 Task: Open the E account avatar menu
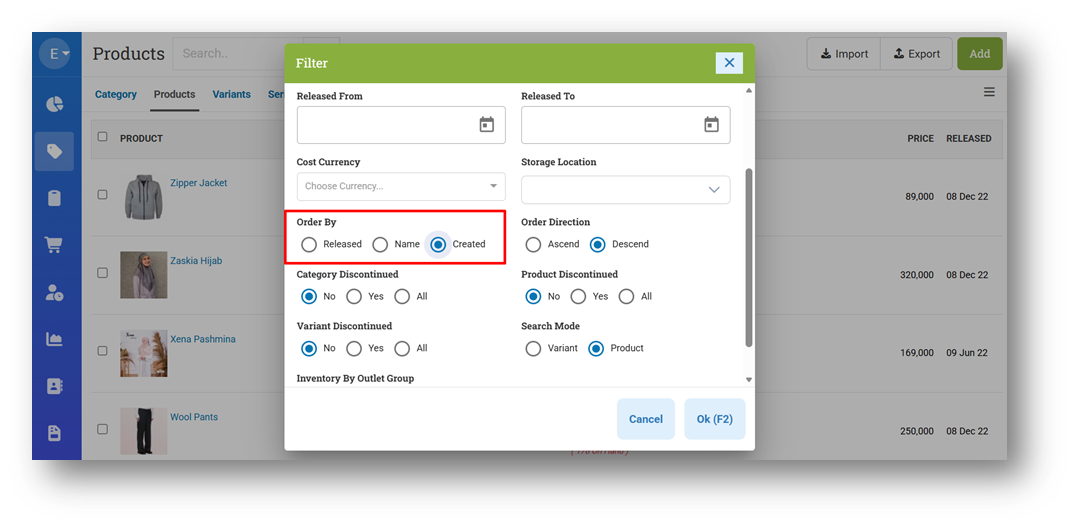pyautogui.click(x=55, y=53)
